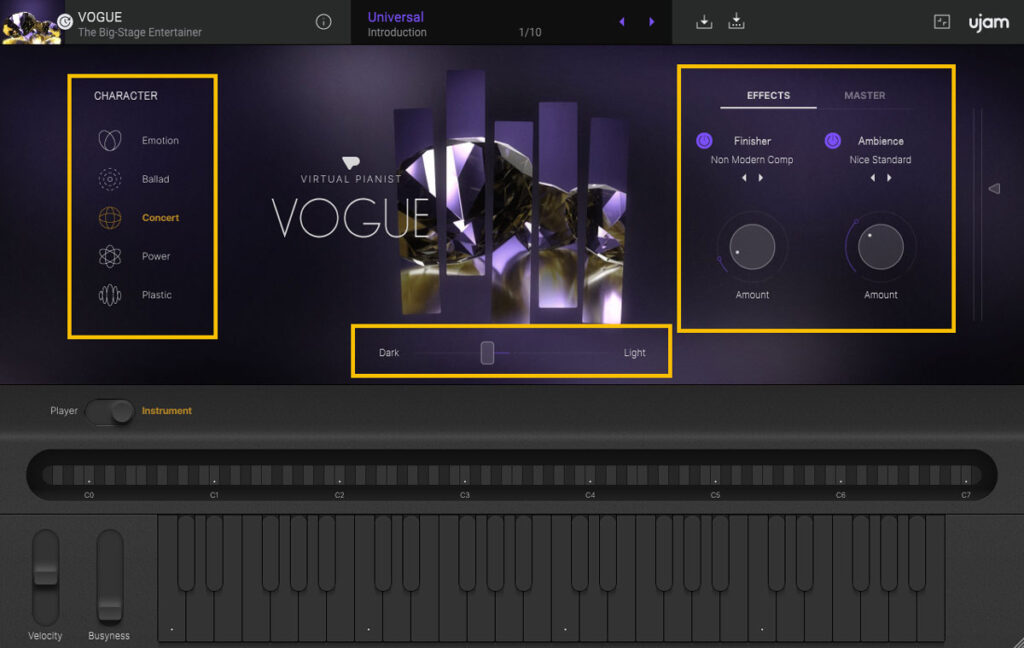Image resolution: width=1024 pixels, height=648 pixels.
Task: Click the window resize icon near the ujam logo
Action: tap(941, 21)
